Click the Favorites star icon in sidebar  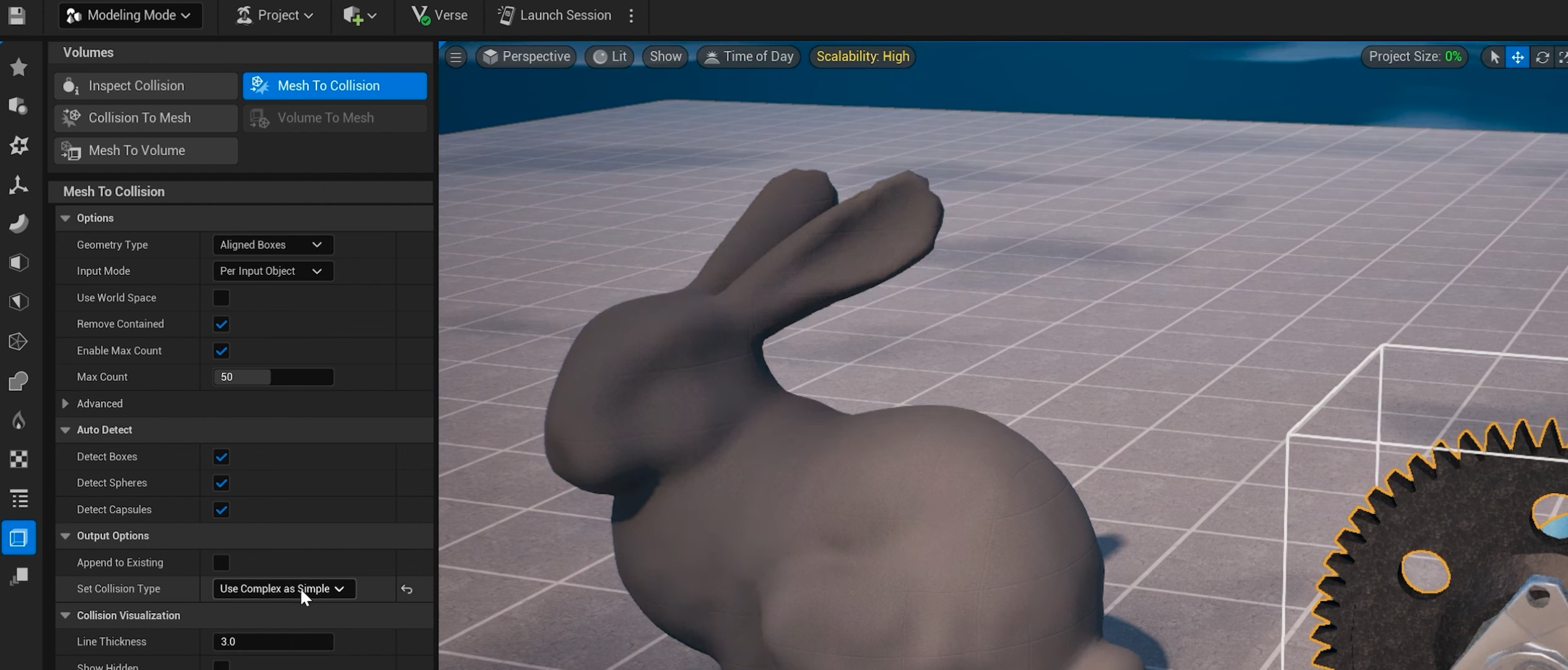click(x=19, y=67)
